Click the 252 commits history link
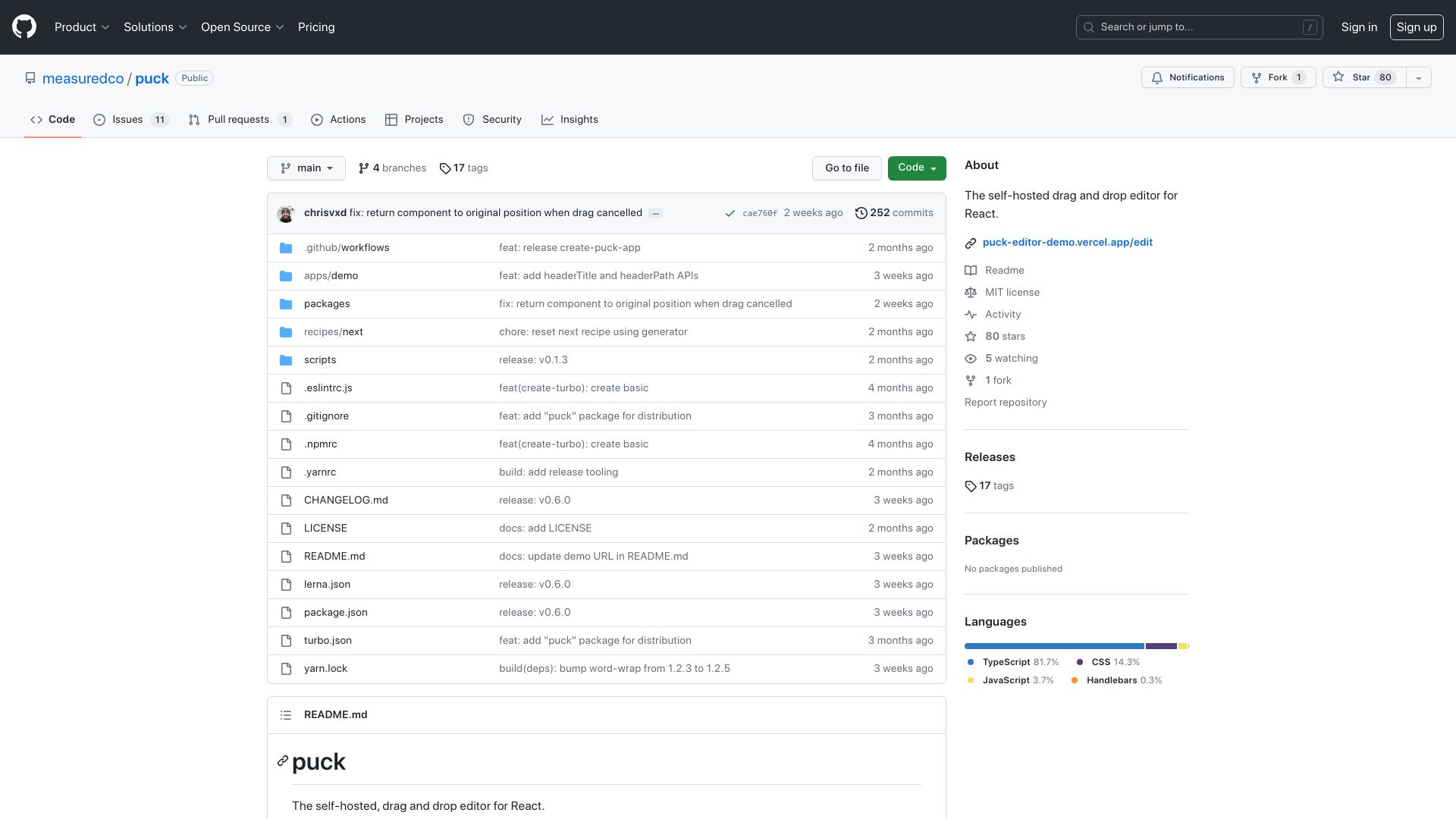The image size is (1456, 819). pyautogui.click(x=894, y=213)
